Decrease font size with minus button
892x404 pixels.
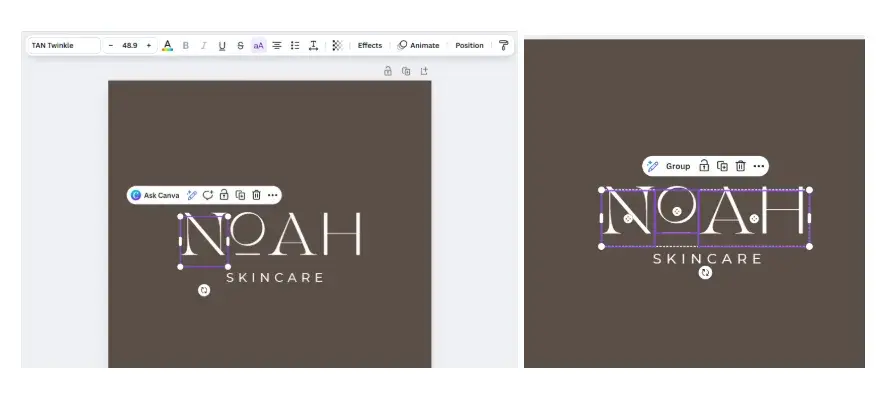[111, 46]
